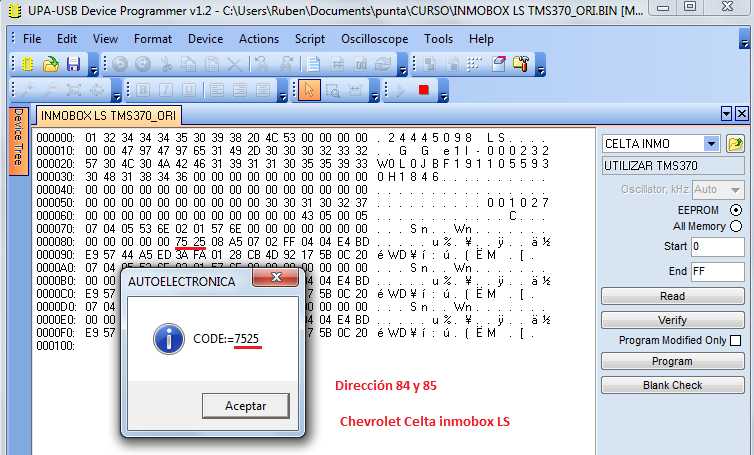This screenshot has height=455, width=754.
Task: Click Aceptar in the AUTOELECTRONICA dialog
Action: coord(246,405)
